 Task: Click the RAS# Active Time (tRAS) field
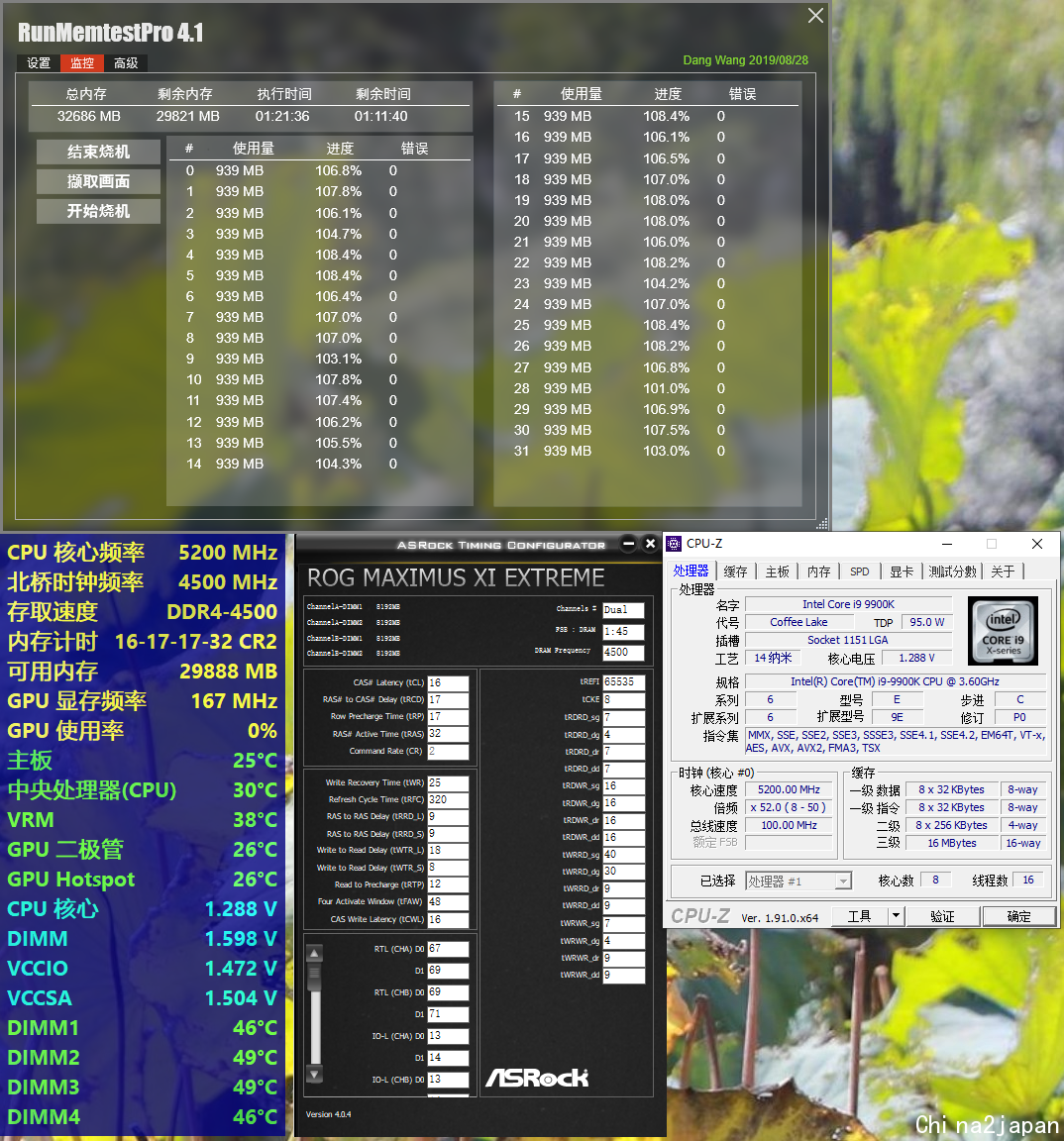pos(448,734)
